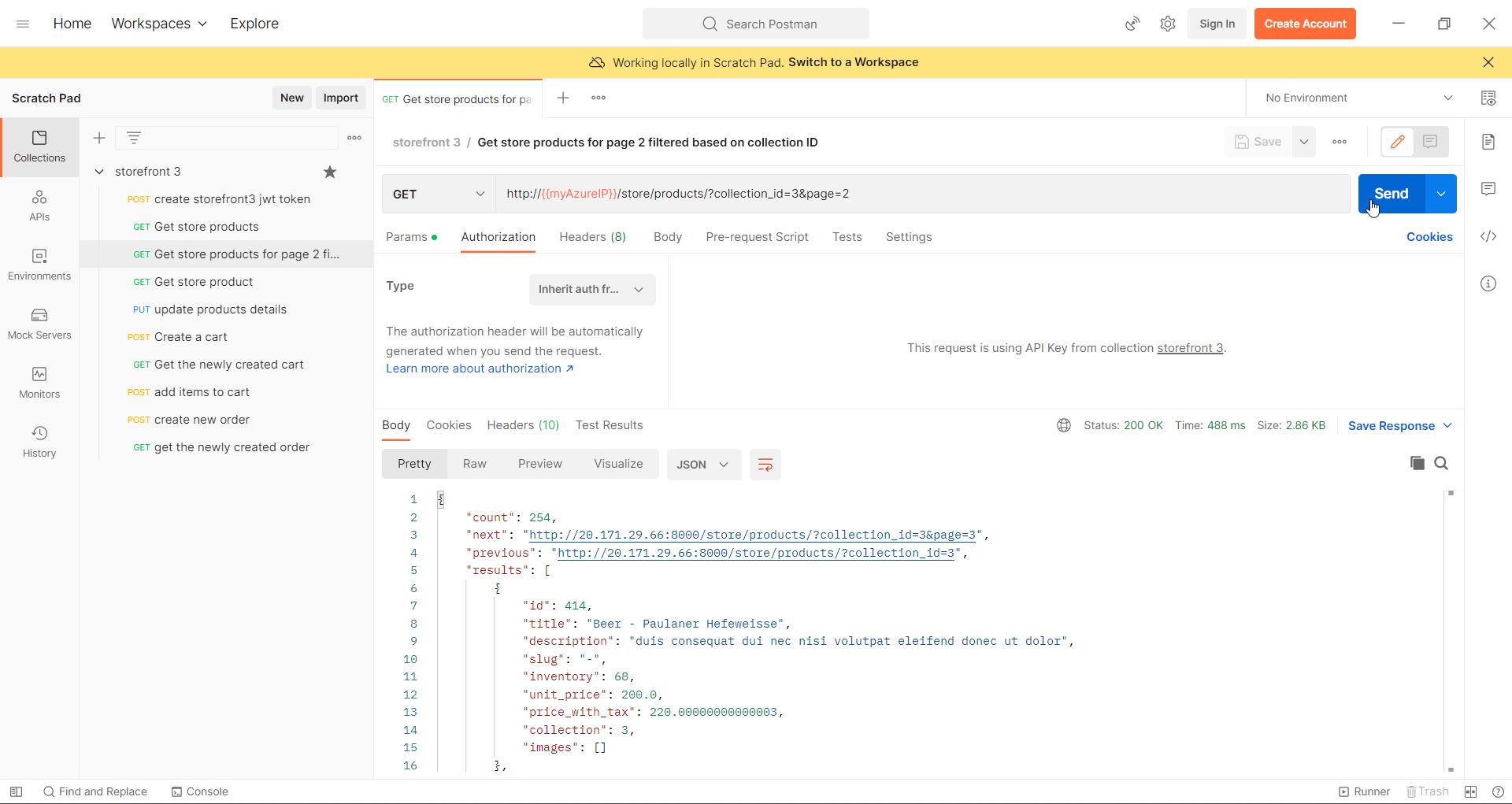Open the Tests tab
1512x804 pixels.
pyautogui.click(x=847, y=237)
